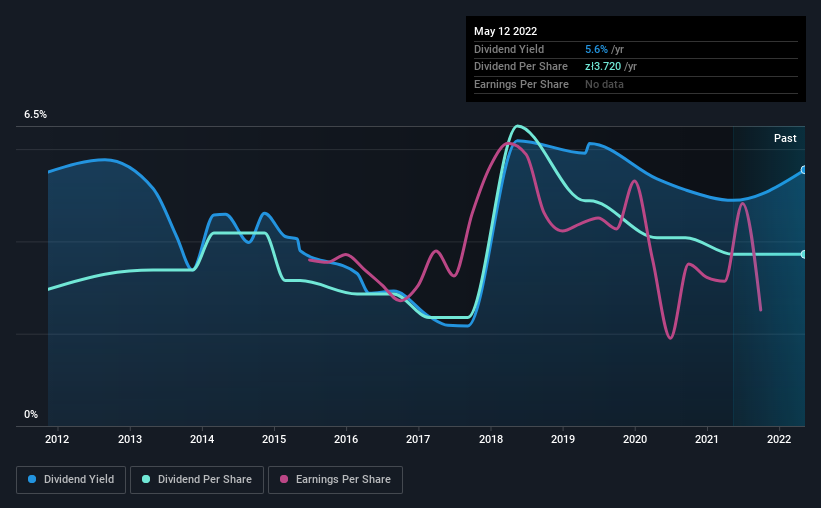Toggle the Dividend Yield legend button
Image resolution: width=821 pixels, height=508 pixels.
(x=71, y=480)
